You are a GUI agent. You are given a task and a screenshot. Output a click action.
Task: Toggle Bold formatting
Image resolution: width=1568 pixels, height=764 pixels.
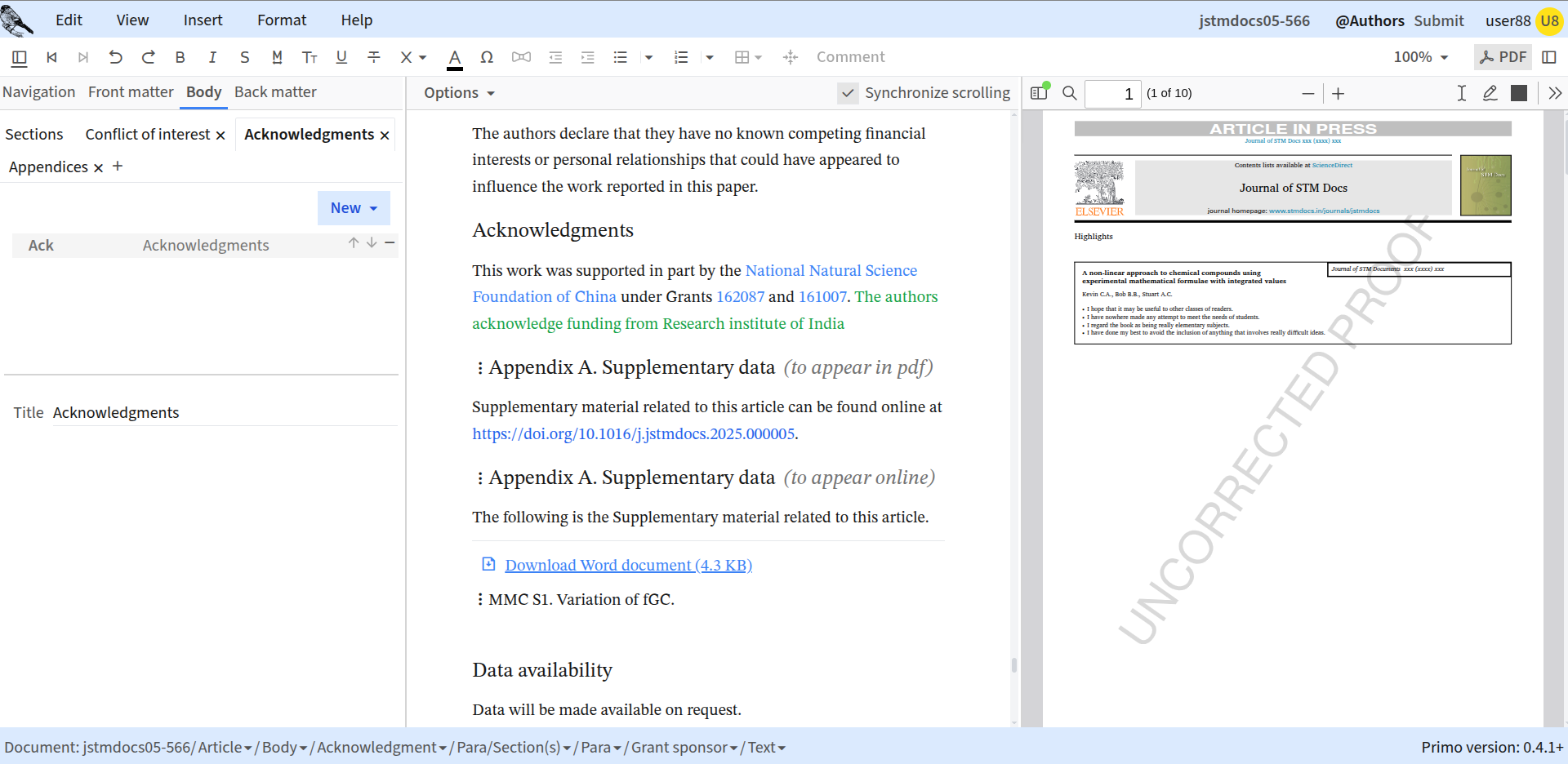coord(180,57)
